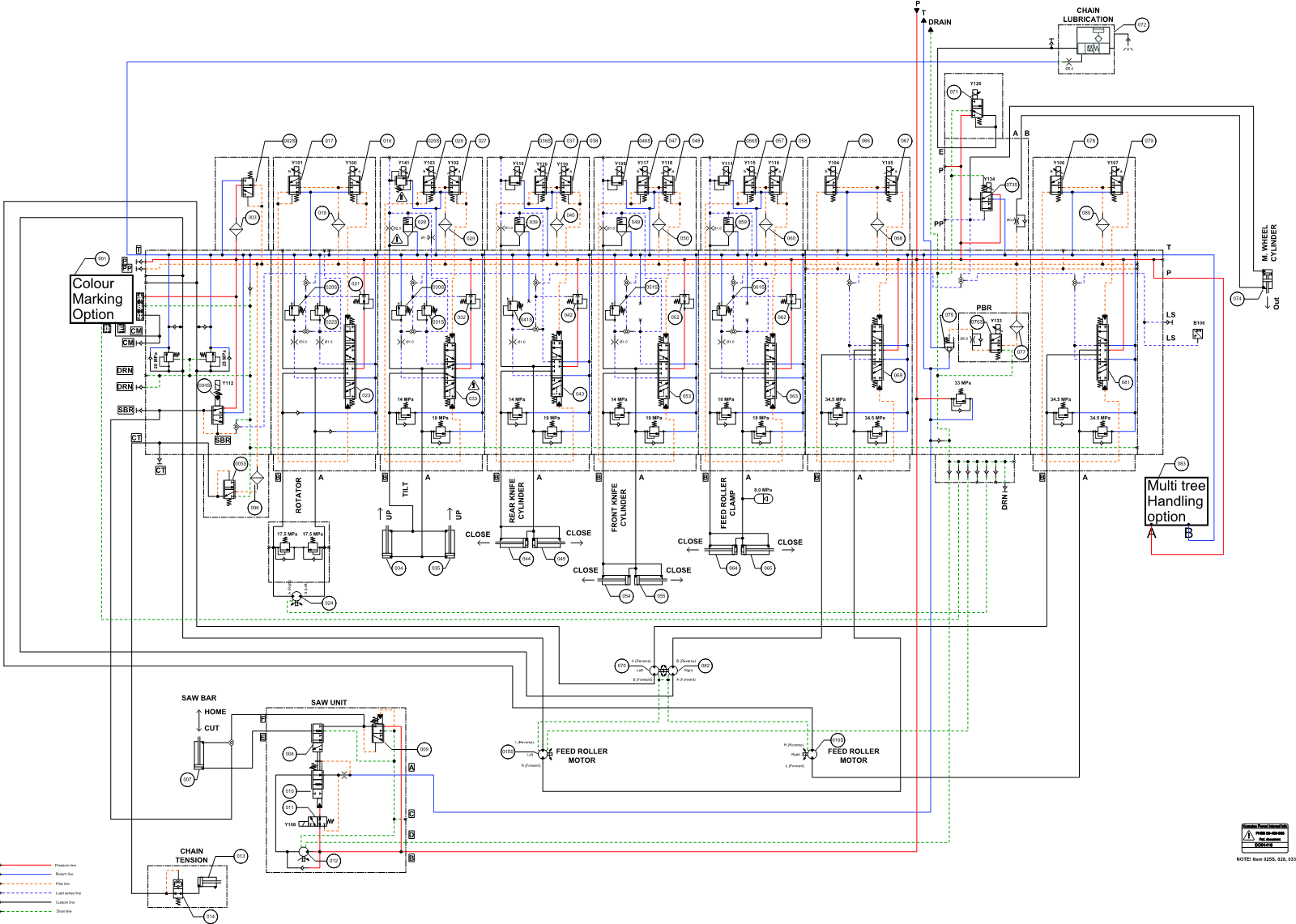1296x924 pixels.
Task: Click the CUT label by saw bar
Action: (x=211, y=728)
